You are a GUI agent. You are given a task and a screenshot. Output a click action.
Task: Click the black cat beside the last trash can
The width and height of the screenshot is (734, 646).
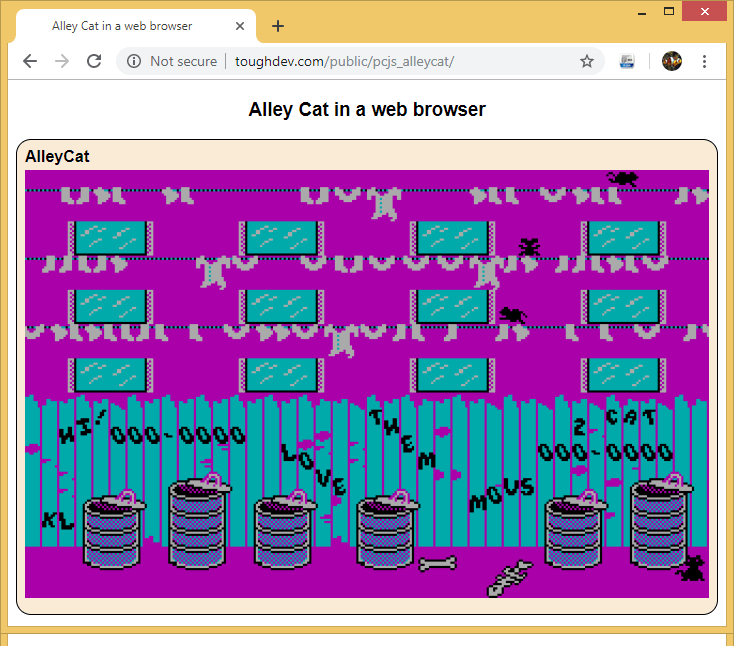click(x=691, y=568)
